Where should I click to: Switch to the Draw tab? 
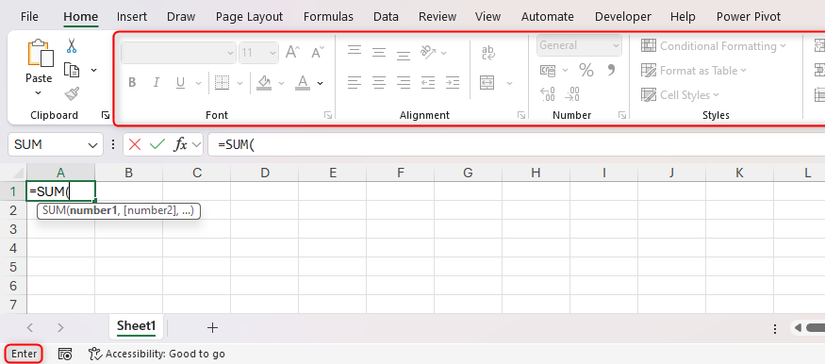tap(181, 17)
